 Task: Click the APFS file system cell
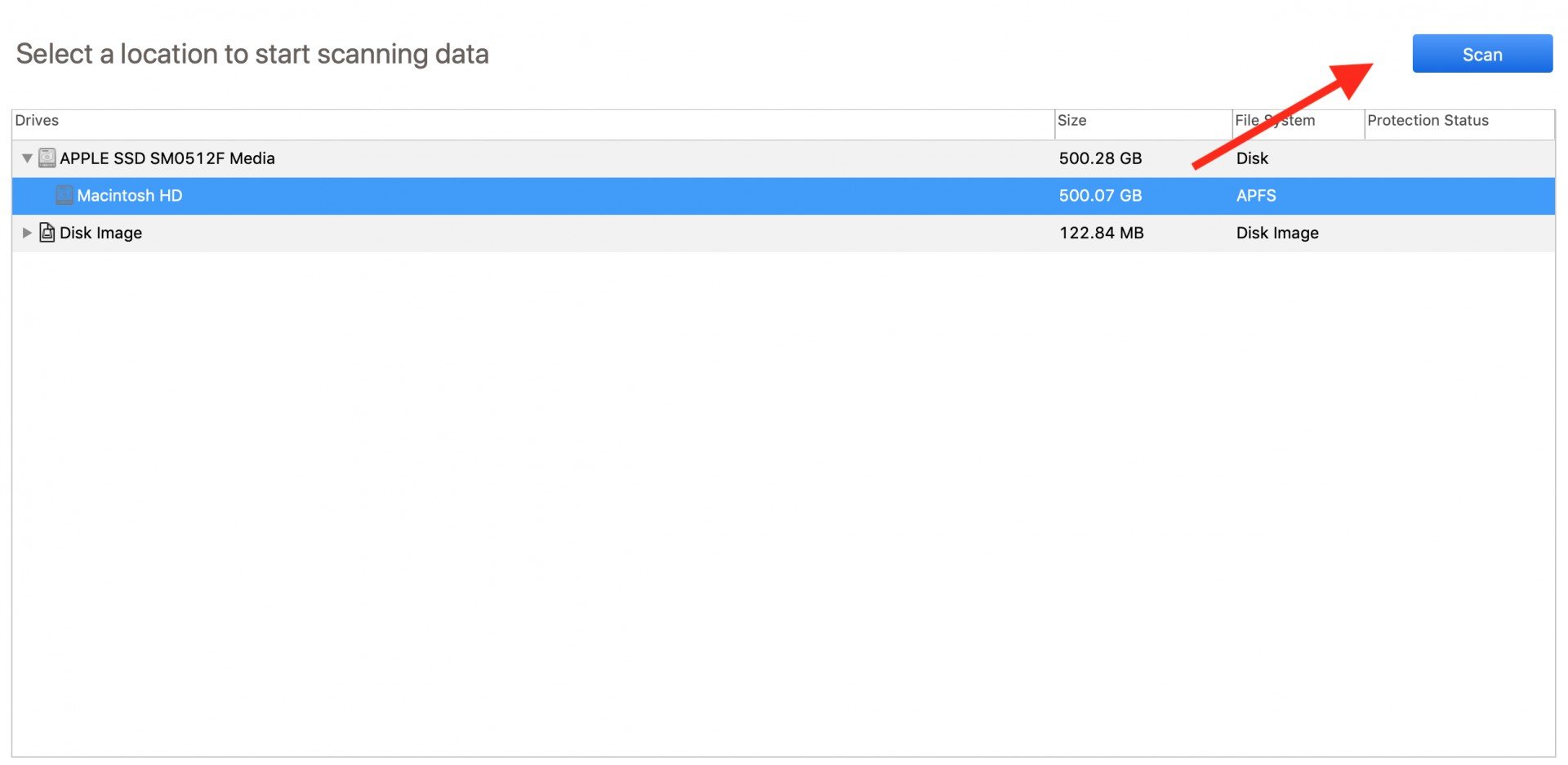pyautogui.click(x=1255, y=196)
